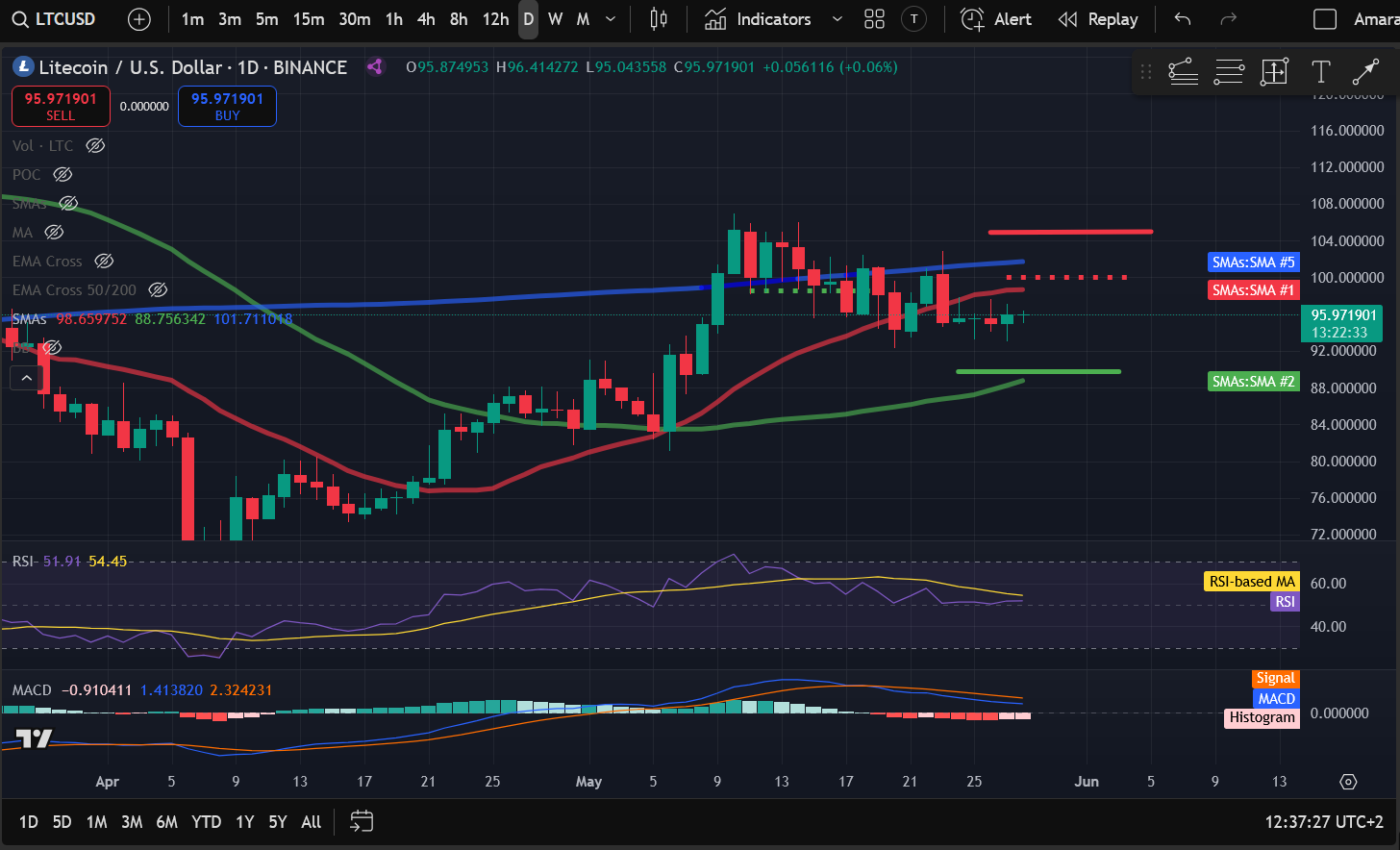The width and height of the screenshot is (1400, 850).
Task: Open the Indicators favorites dropdown arrow
Action: pyautogui.click(x=837, y=19)
